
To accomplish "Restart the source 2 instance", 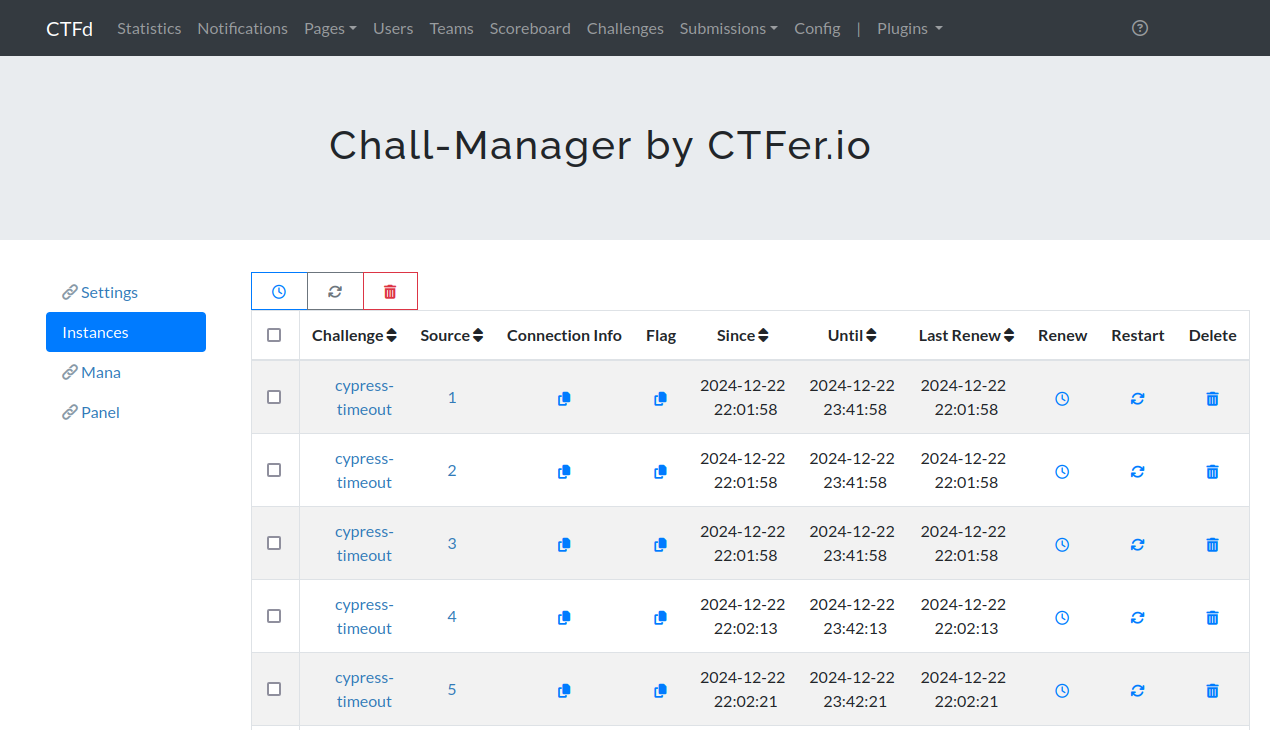I will [1137, 471].
